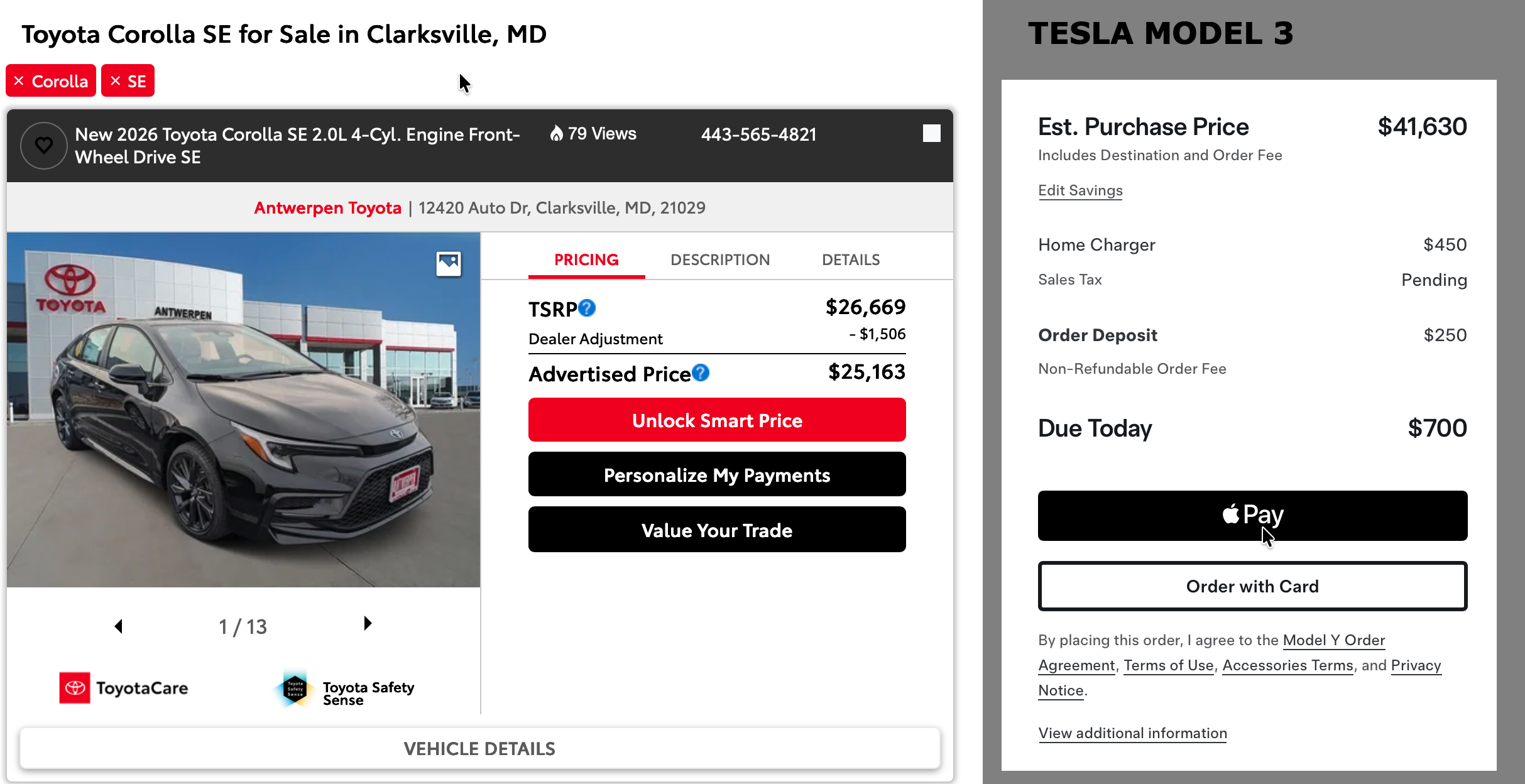
Task: Open the photo gallery icon on image
Action: click(449, 263)
